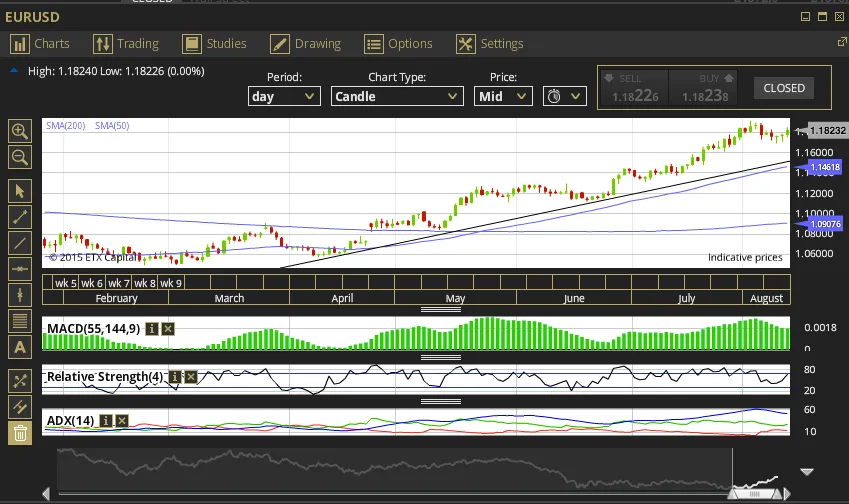
Task: Click the August month on time axis
Action: 766,298
